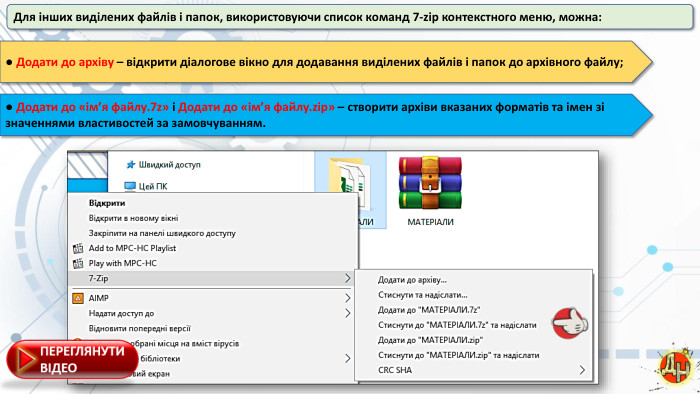Expand the arrow next to CRC SHA

point(582,370)
